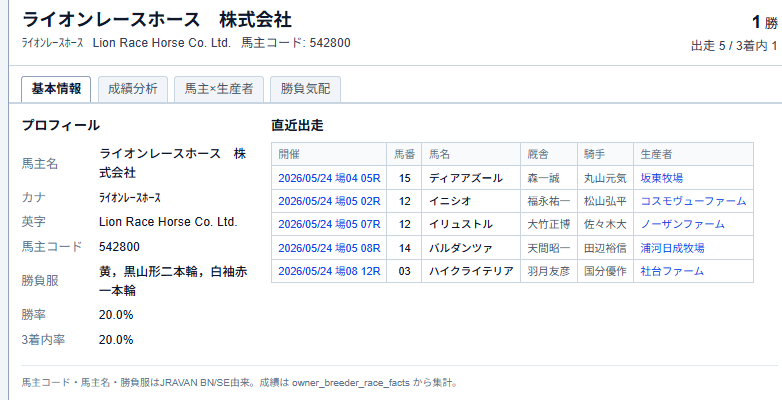This screenshot has width=782, height=400.
Task: Click trainer name 福永祐一
Action: coord(549,201)
